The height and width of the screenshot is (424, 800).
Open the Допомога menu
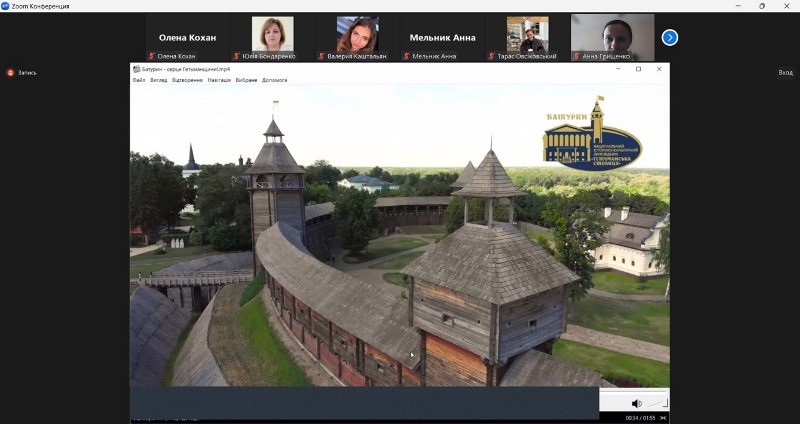(274, 80)
